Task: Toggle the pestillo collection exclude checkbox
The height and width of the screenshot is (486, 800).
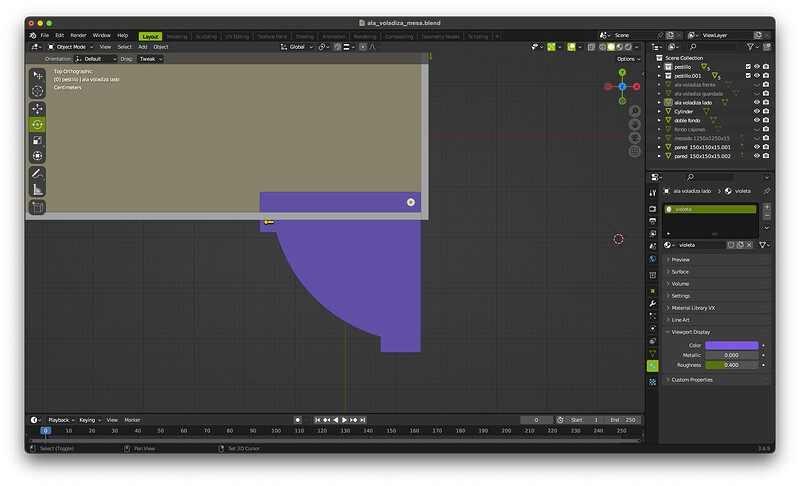Action: pos(748,67)
